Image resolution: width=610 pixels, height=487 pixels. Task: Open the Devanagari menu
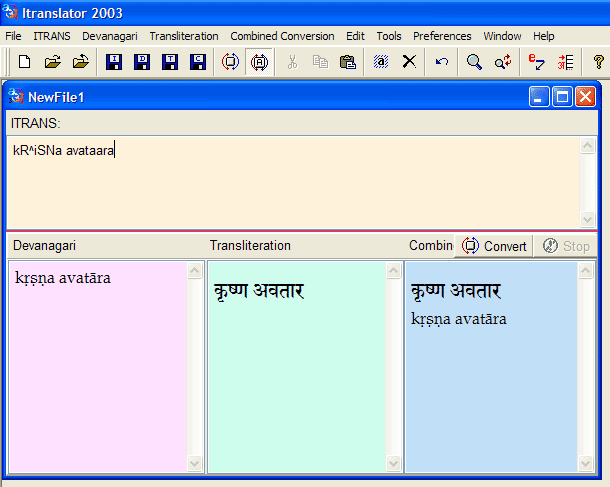pyautogui.click(x=110, y=36)
